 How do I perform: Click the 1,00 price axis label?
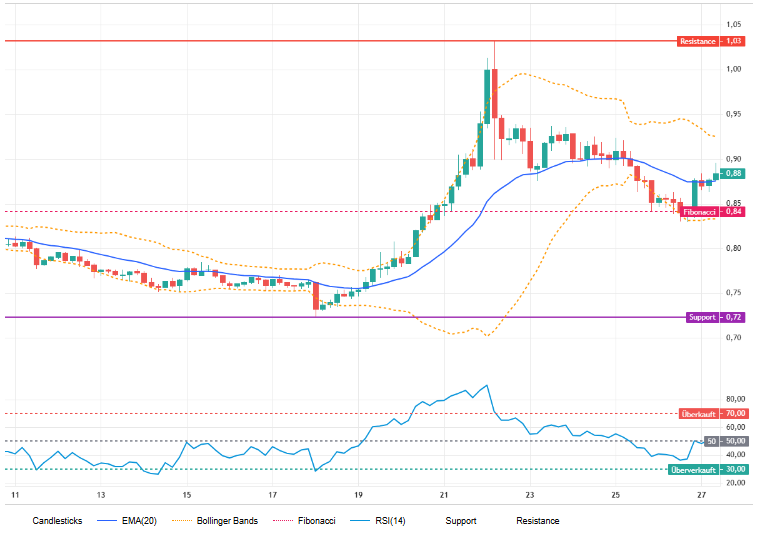point(734,69)
